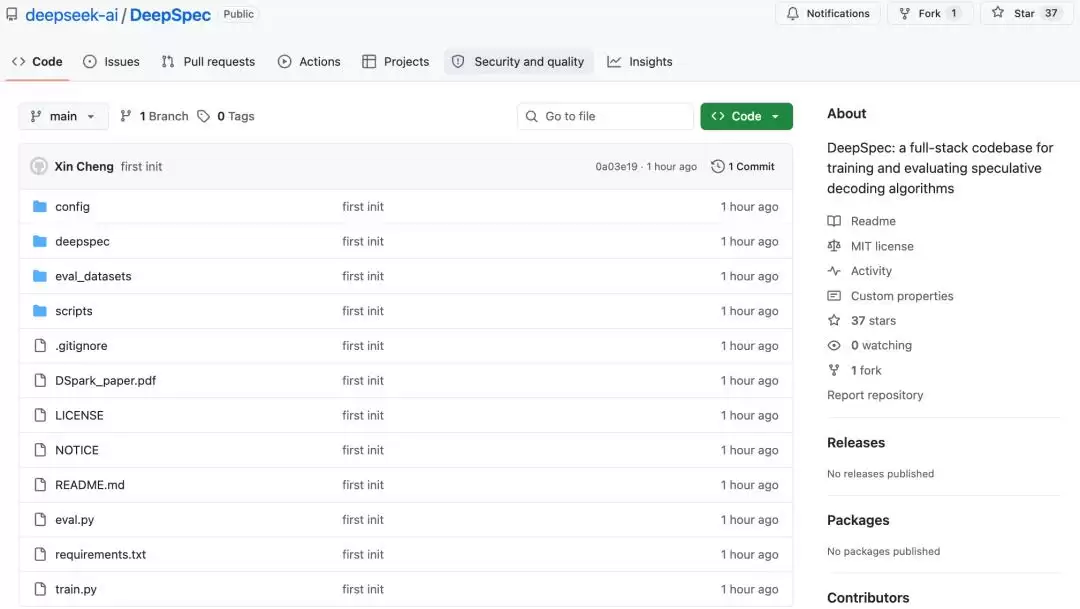Click the MIT license scale icon
The image size is (1080, 609).
(834, 246)
